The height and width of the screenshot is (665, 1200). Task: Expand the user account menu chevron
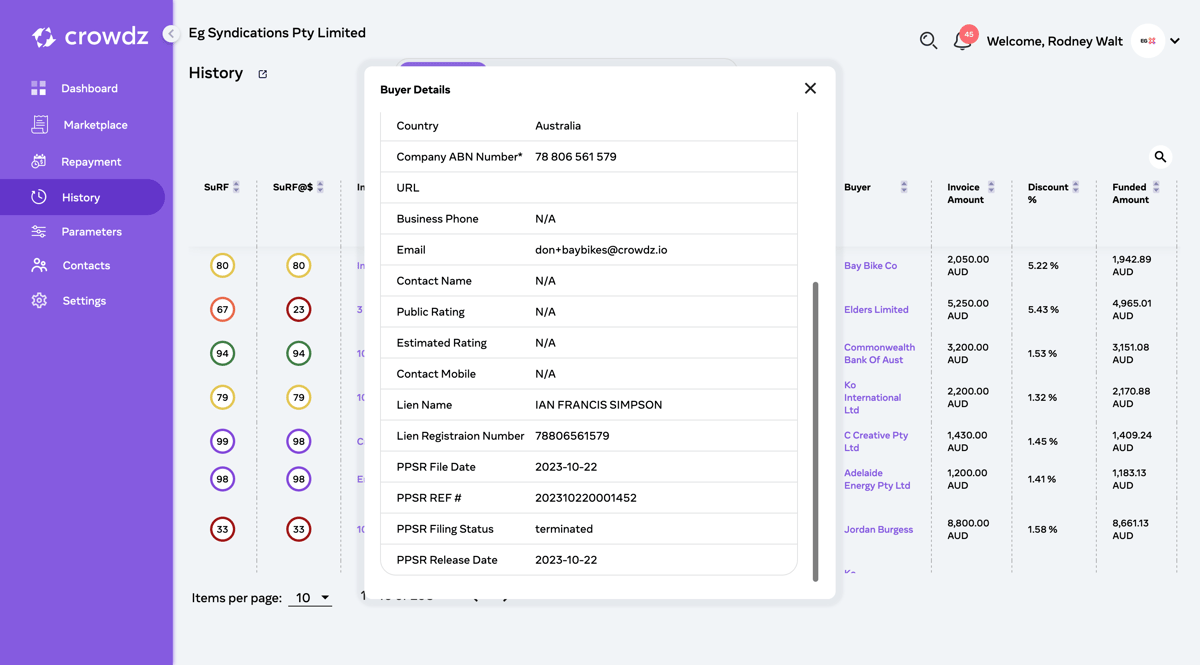point(1175,42)
